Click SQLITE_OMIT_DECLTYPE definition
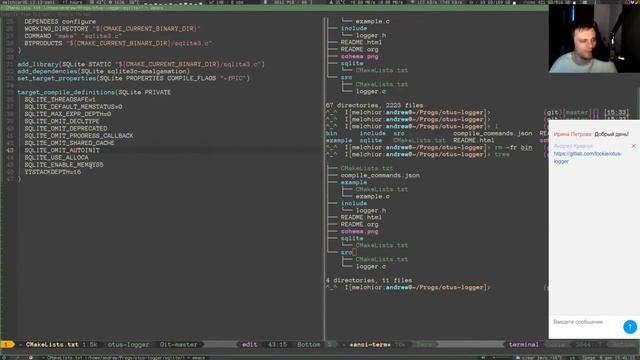The height and width of the screenshot is (360, 640). click(62, 121)
